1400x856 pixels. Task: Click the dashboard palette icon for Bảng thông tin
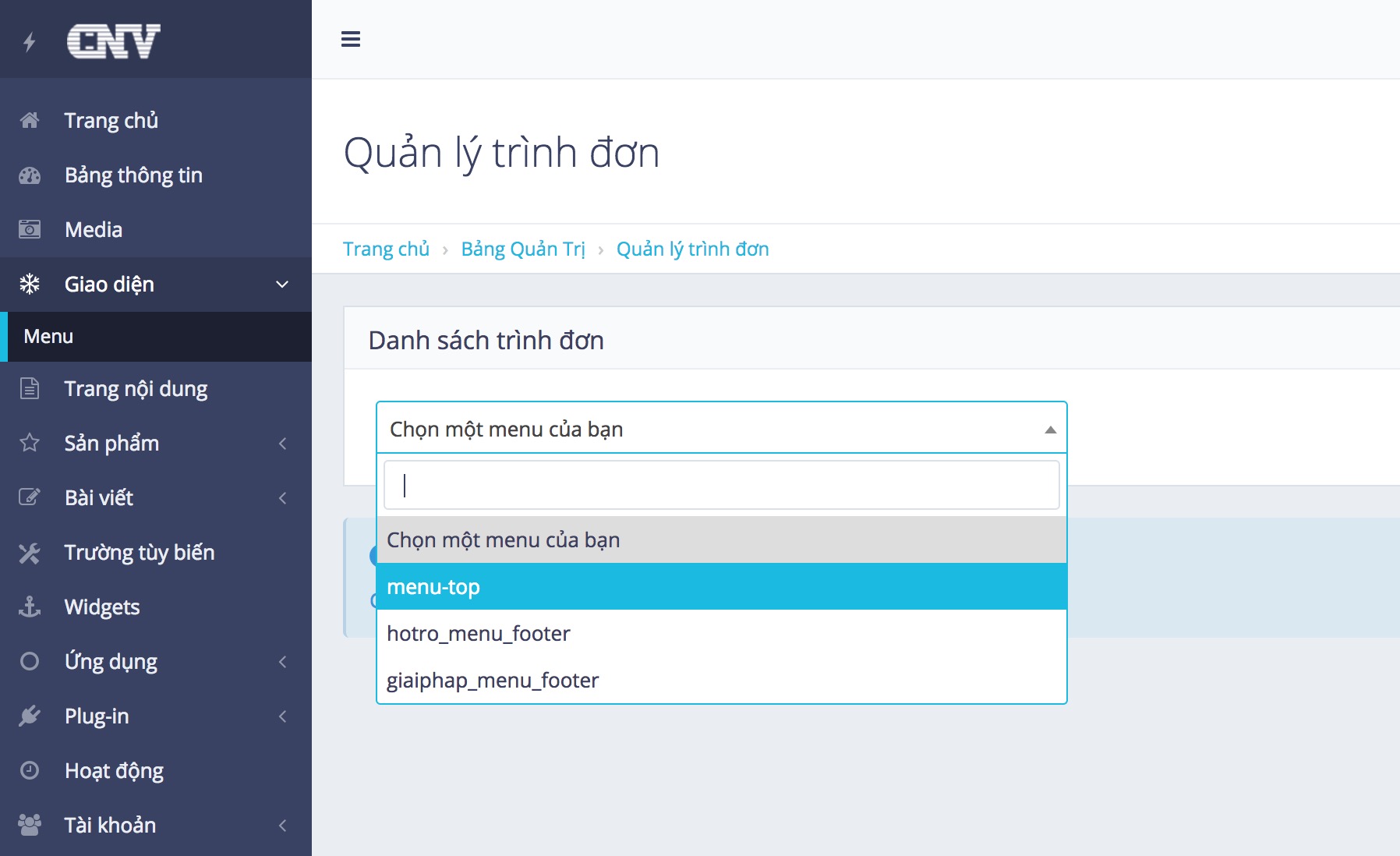[30, 175]
